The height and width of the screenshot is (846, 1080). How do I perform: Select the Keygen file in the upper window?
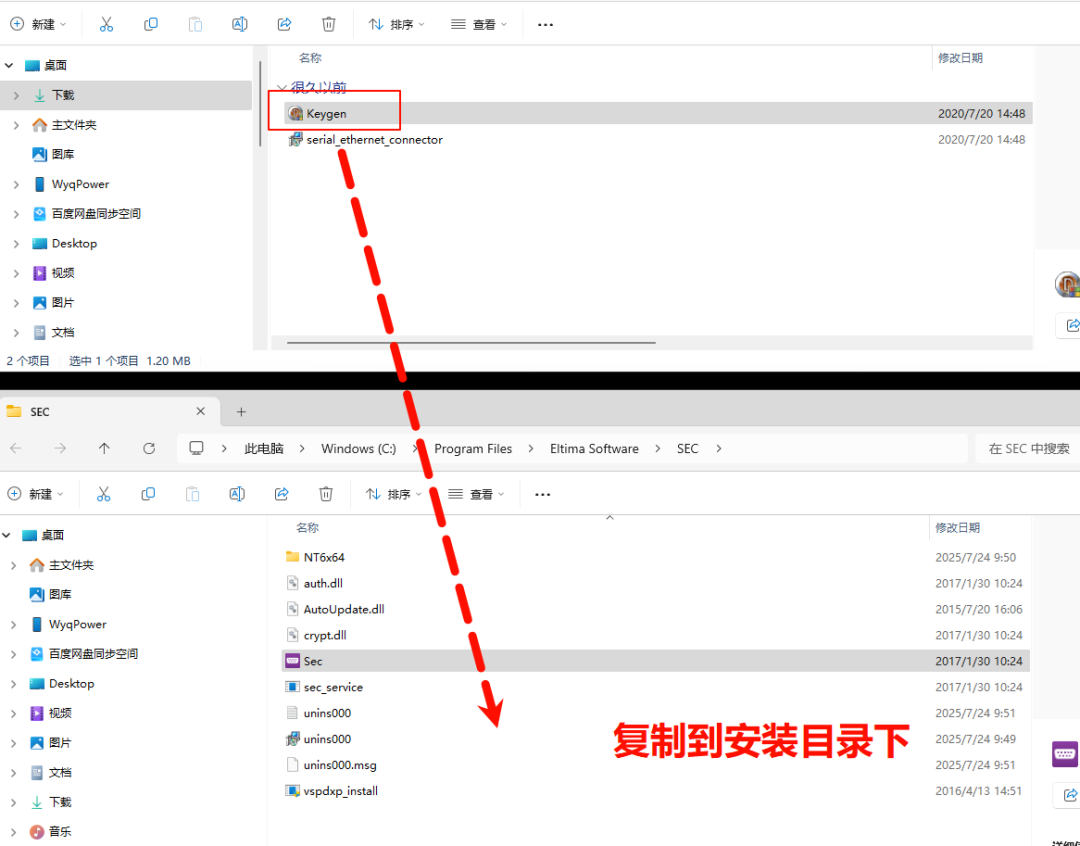(x=658, y=114)
